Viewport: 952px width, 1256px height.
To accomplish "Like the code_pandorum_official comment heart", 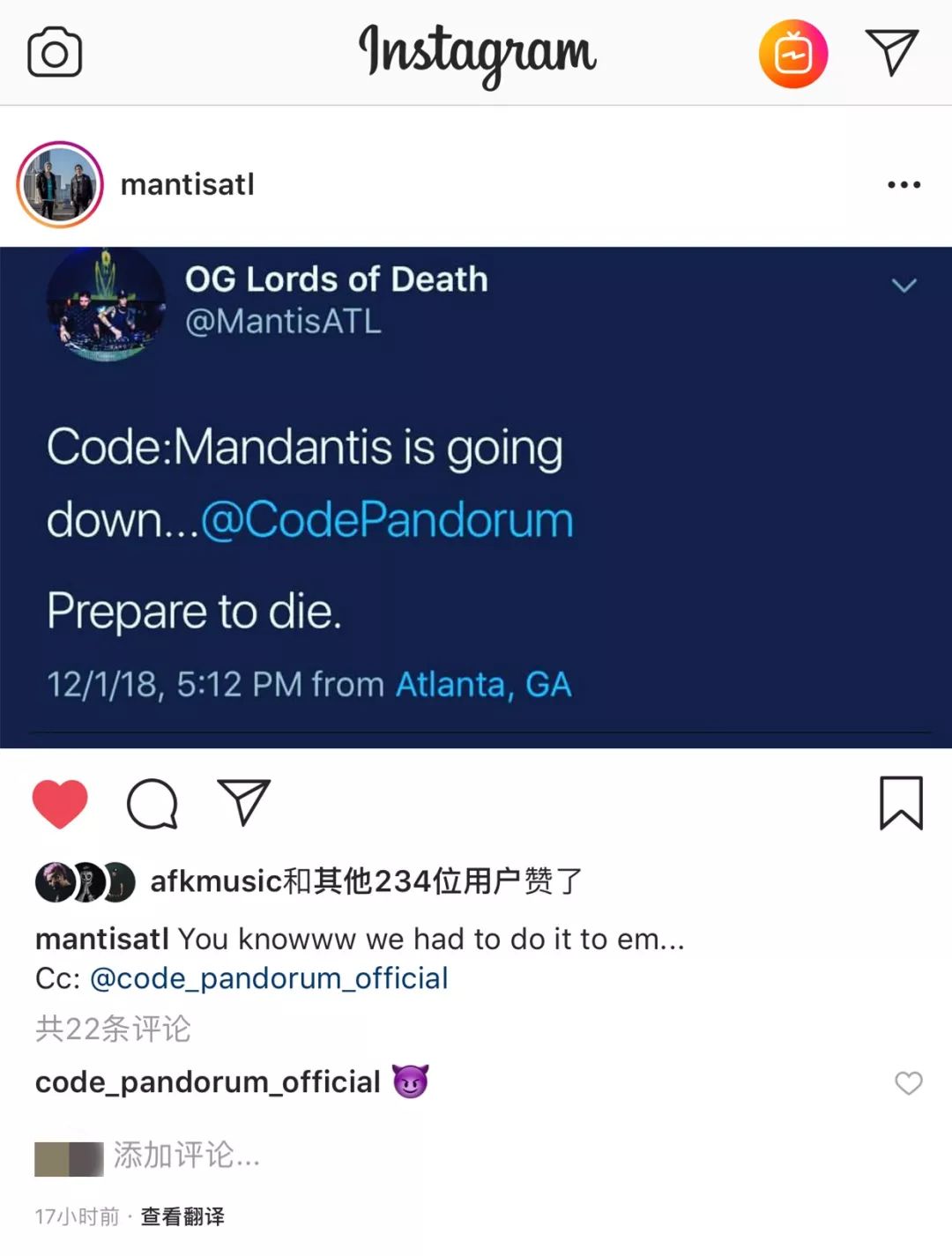I will pyautogui.click(x=909, y=1082).
